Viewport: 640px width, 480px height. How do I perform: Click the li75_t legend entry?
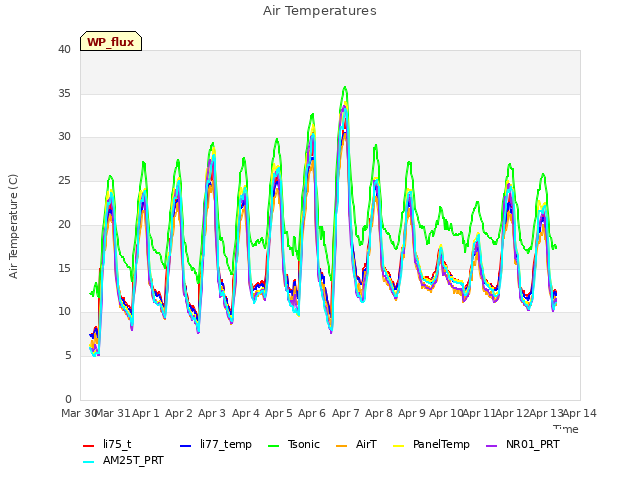(107, 444)
